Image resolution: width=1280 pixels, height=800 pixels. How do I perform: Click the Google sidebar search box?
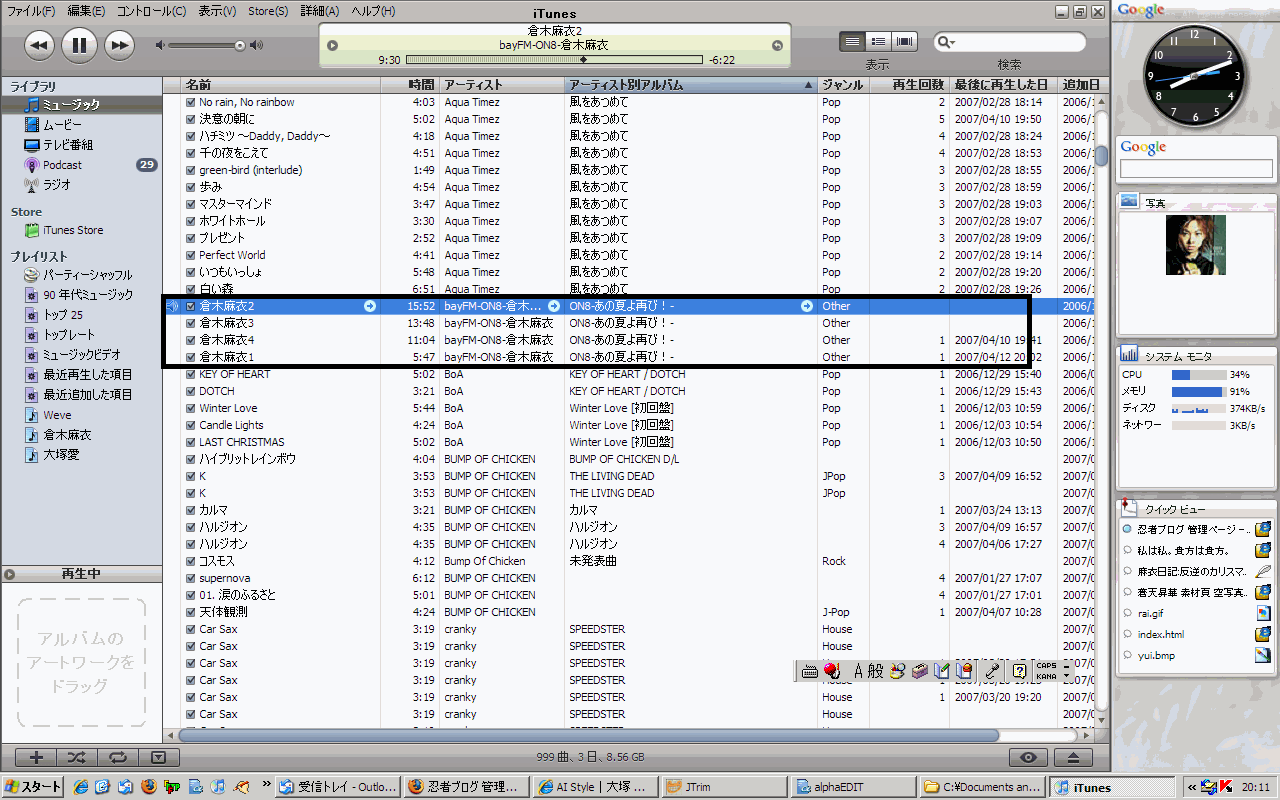(1196, 169)
